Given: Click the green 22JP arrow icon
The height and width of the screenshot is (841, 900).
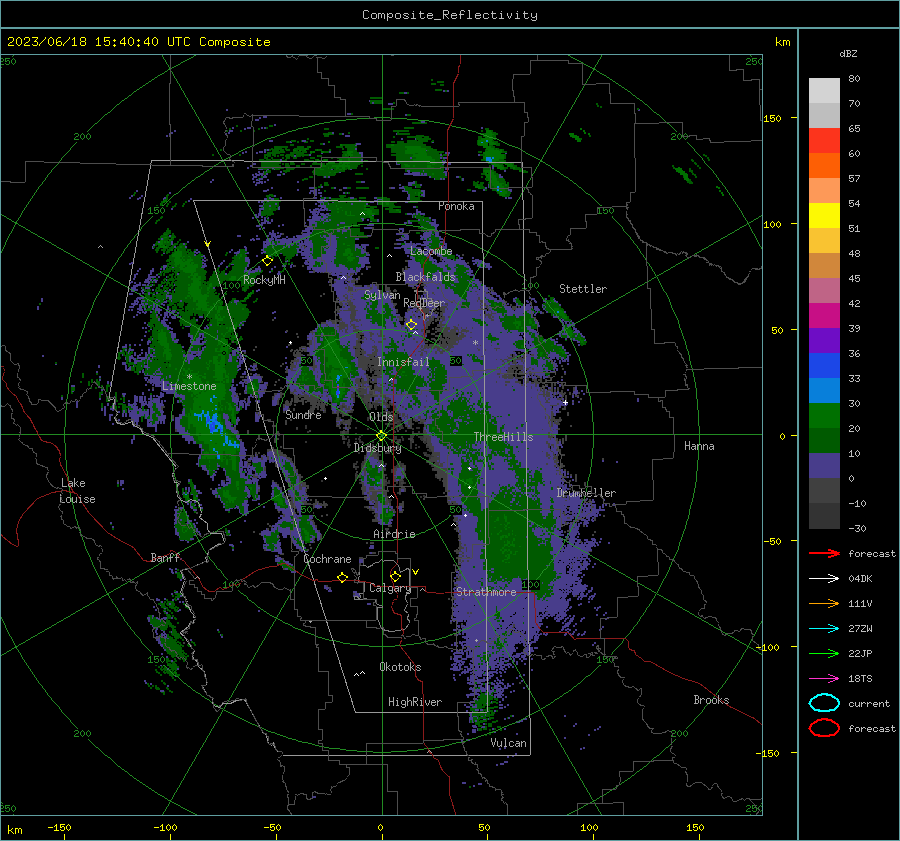Looking at the screenshot, I should point(824,653).
